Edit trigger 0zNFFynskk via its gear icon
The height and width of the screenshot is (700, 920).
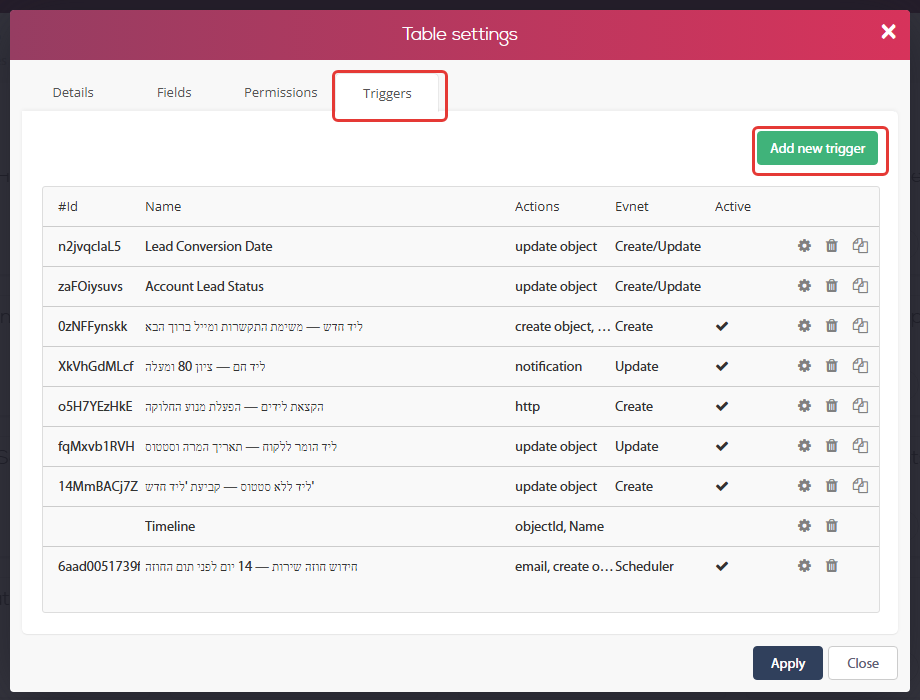(x=804, y=326)
